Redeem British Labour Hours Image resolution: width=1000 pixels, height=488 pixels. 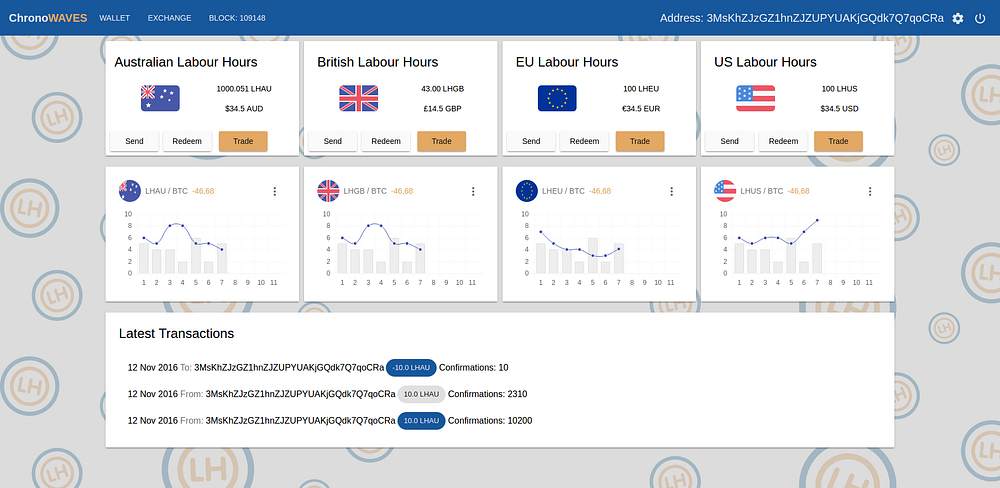tap(386, 142)
